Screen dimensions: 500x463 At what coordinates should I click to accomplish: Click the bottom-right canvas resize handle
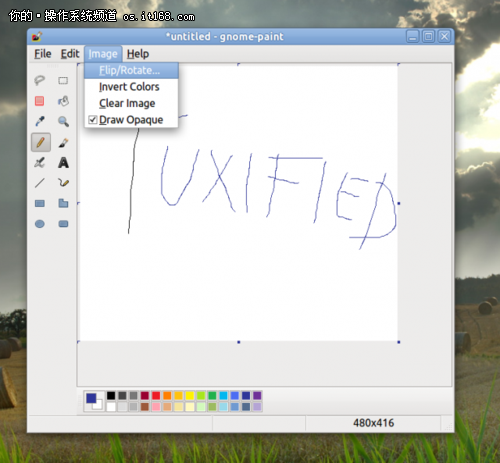point(399,342)
